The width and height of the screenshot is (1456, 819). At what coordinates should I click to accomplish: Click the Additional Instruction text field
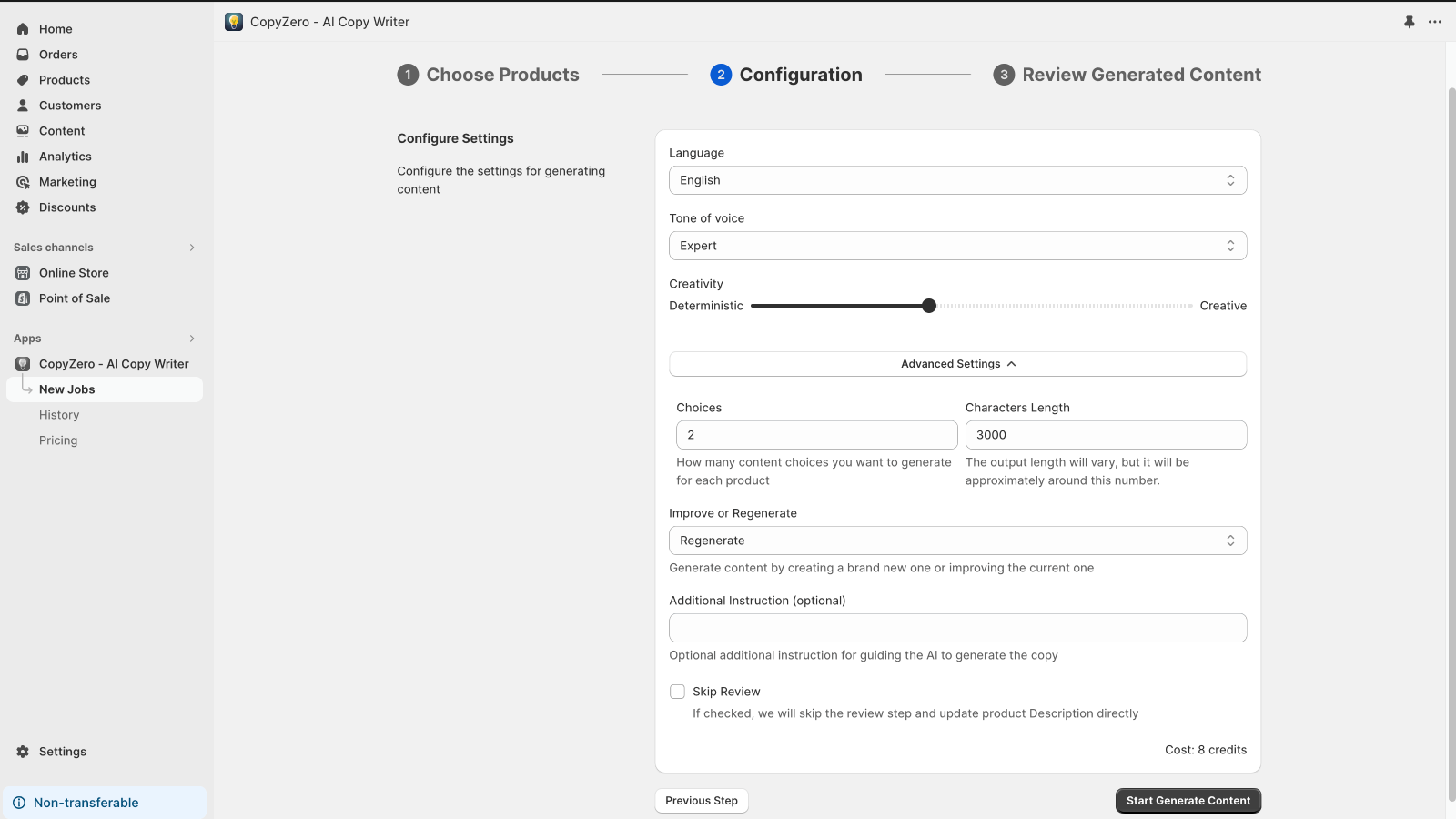[x=957, y=627]
